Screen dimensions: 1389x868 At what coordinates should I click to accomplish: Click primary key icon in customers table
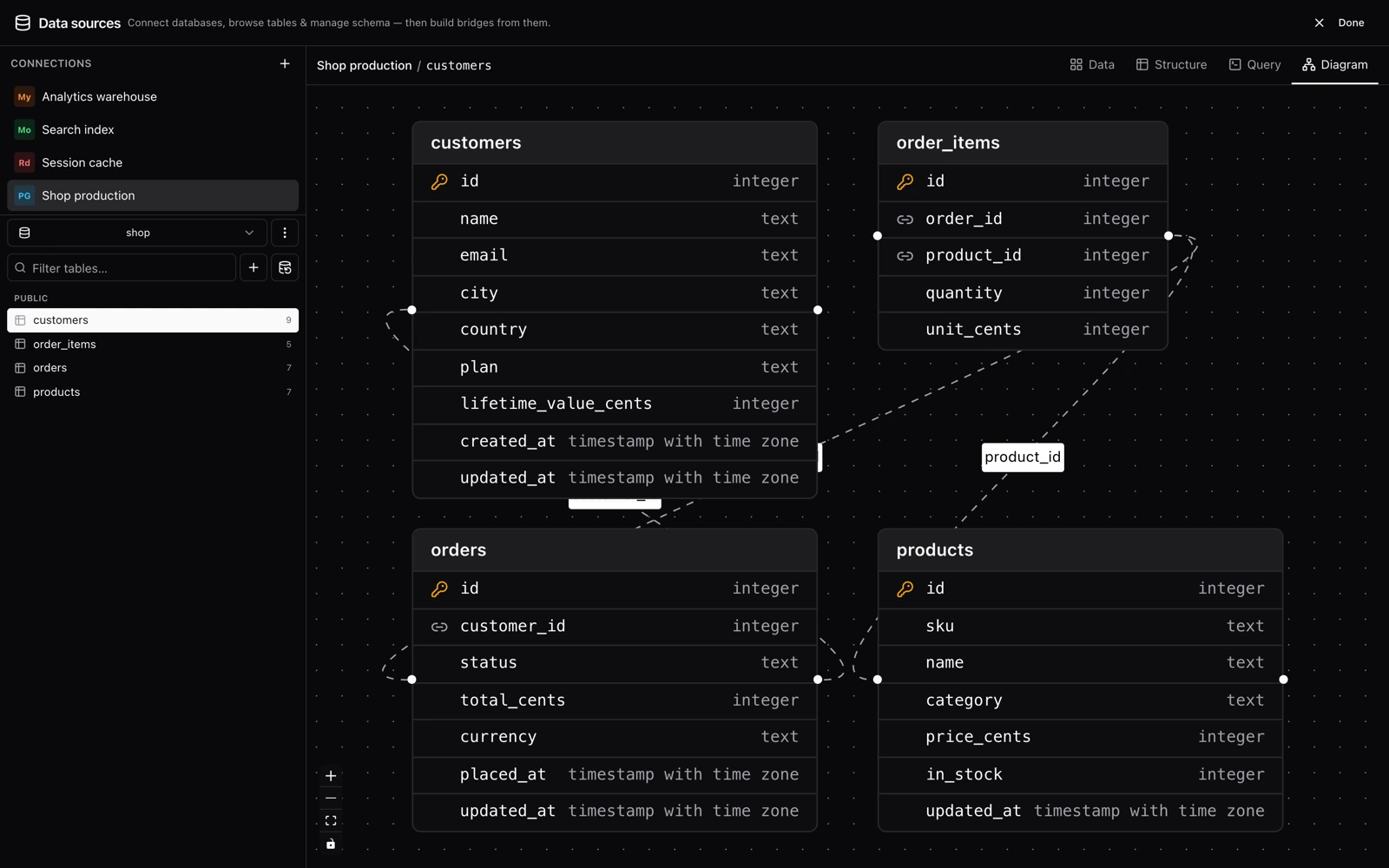pos(439,181)
